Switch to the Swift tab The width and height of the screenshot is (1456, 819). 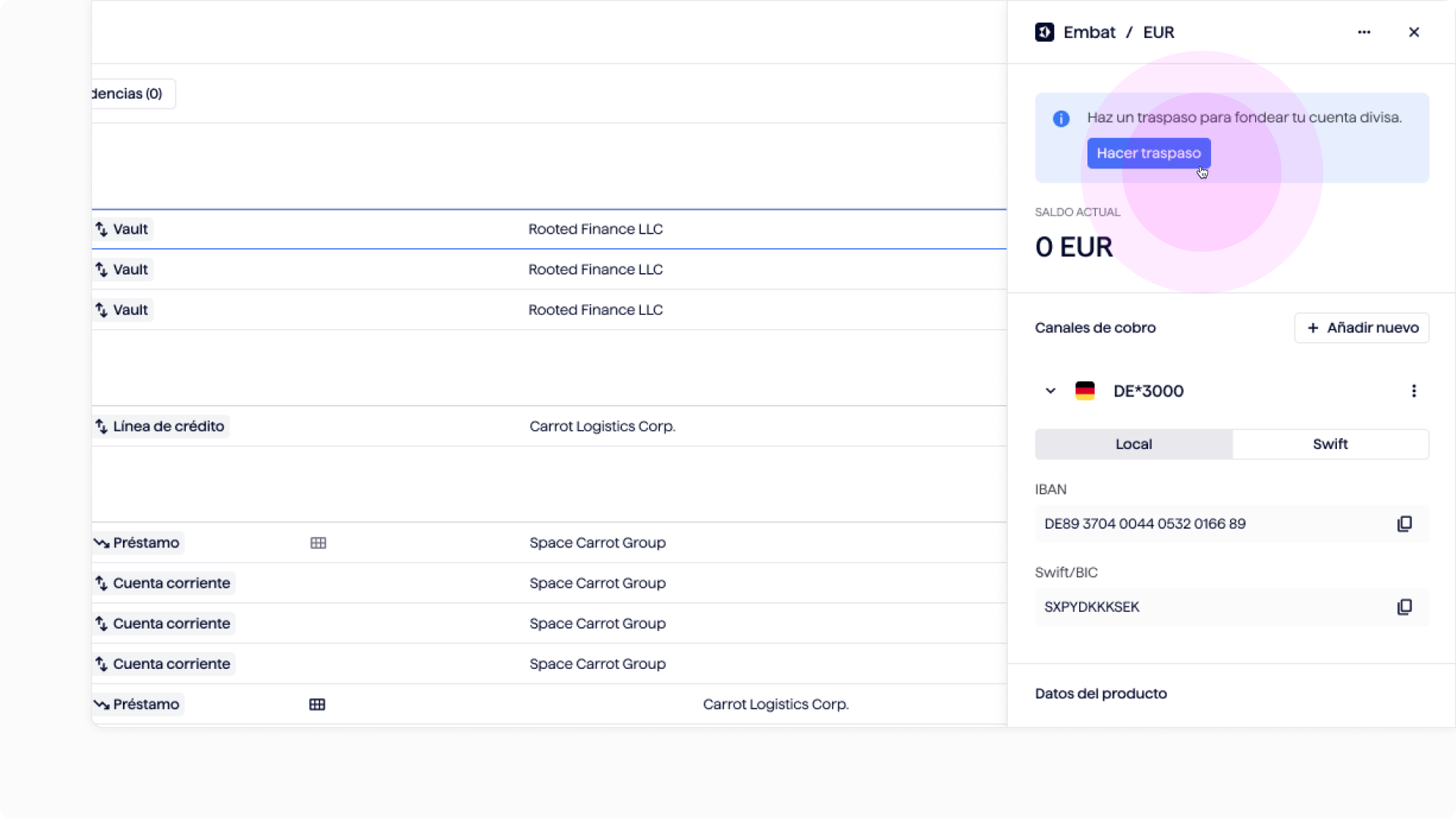point(1330,444)
